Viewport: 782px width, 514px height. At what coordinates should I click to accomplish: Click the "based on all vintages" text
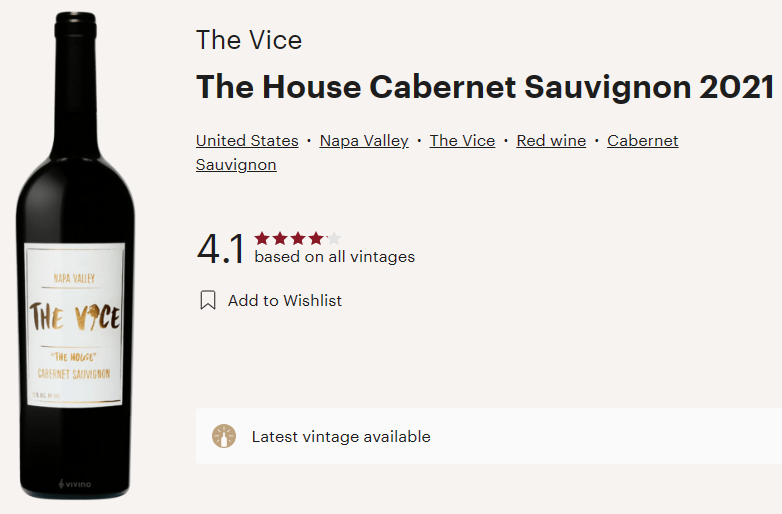[334, 257]
